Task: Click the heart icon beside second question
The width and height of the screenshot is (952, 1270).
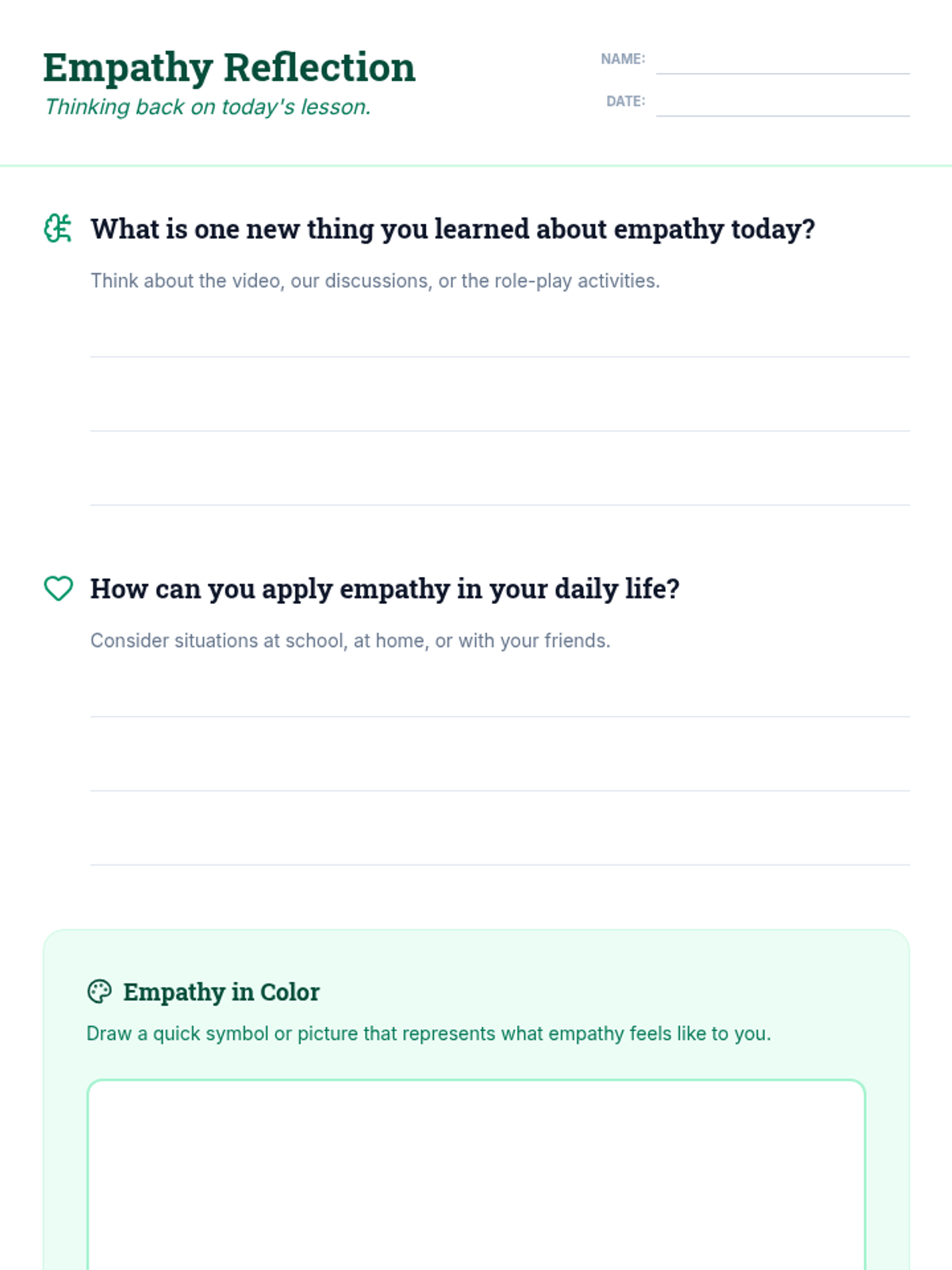Action: click(58, 589)
